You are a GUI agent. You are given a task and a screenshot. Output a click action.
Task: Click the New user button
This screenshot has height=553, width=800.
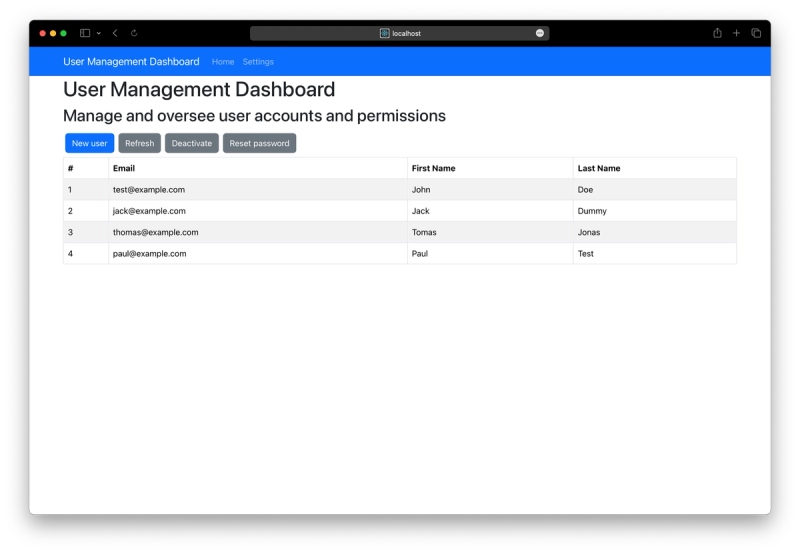[89, 143]
